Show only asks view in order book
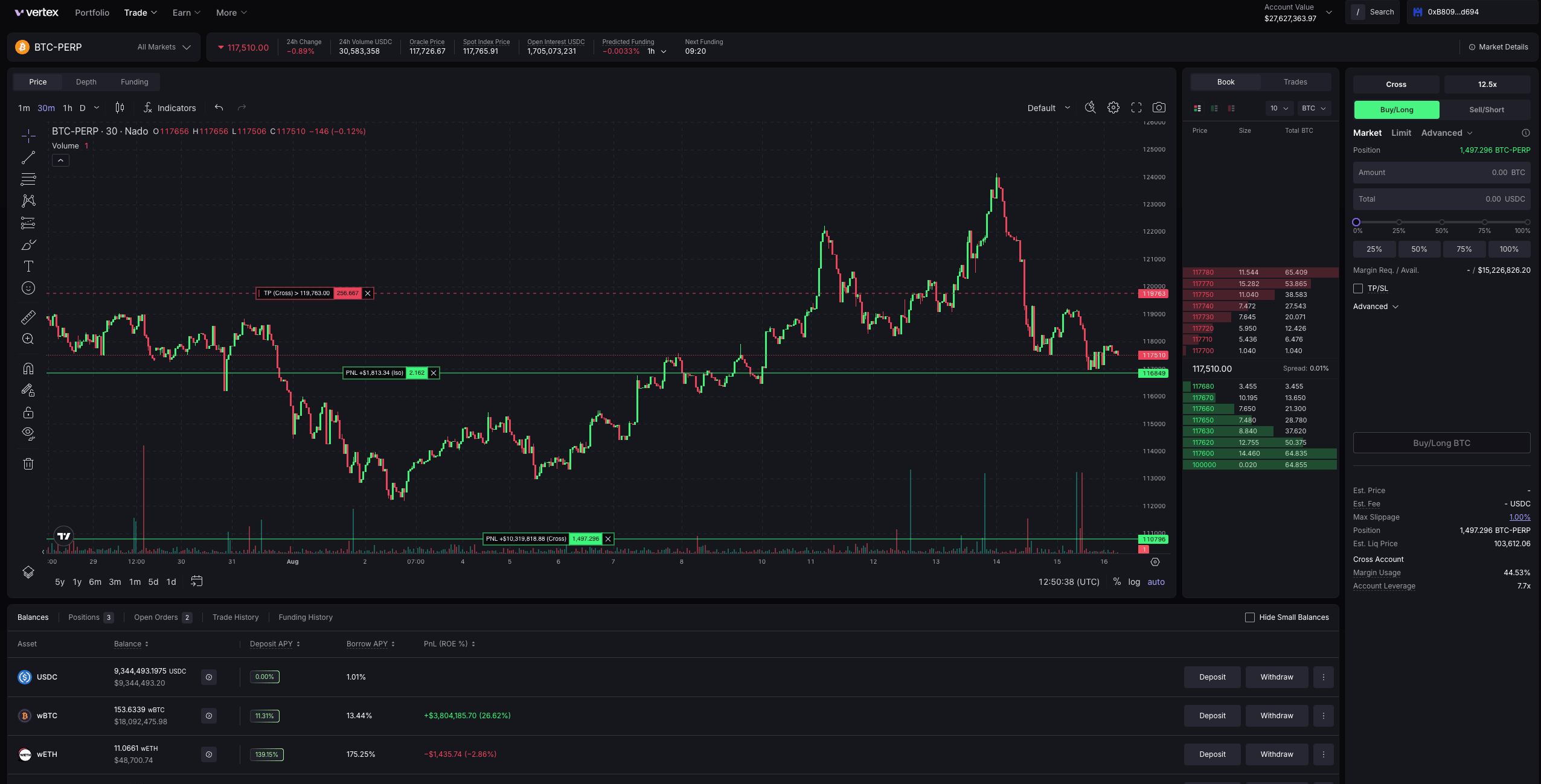 click(x=1231, y=108)
